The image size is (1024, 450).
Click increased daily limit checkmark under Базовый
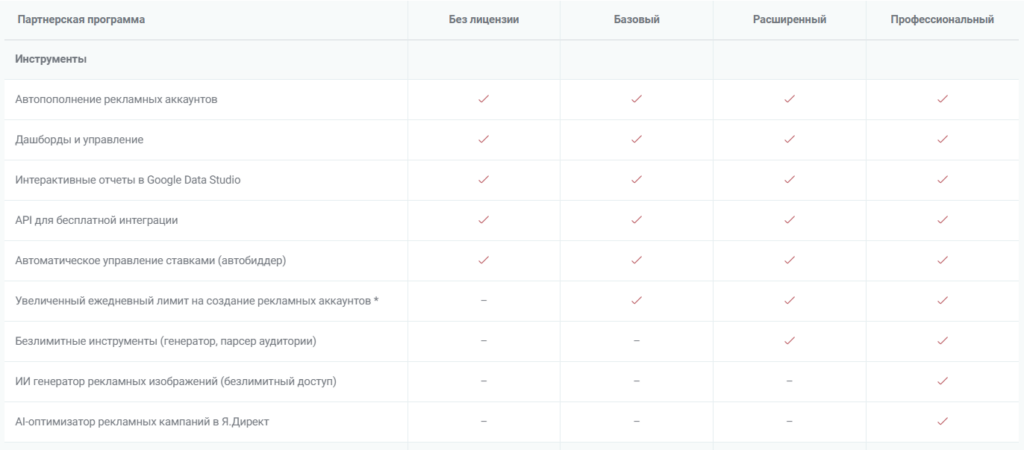[636, 300]
